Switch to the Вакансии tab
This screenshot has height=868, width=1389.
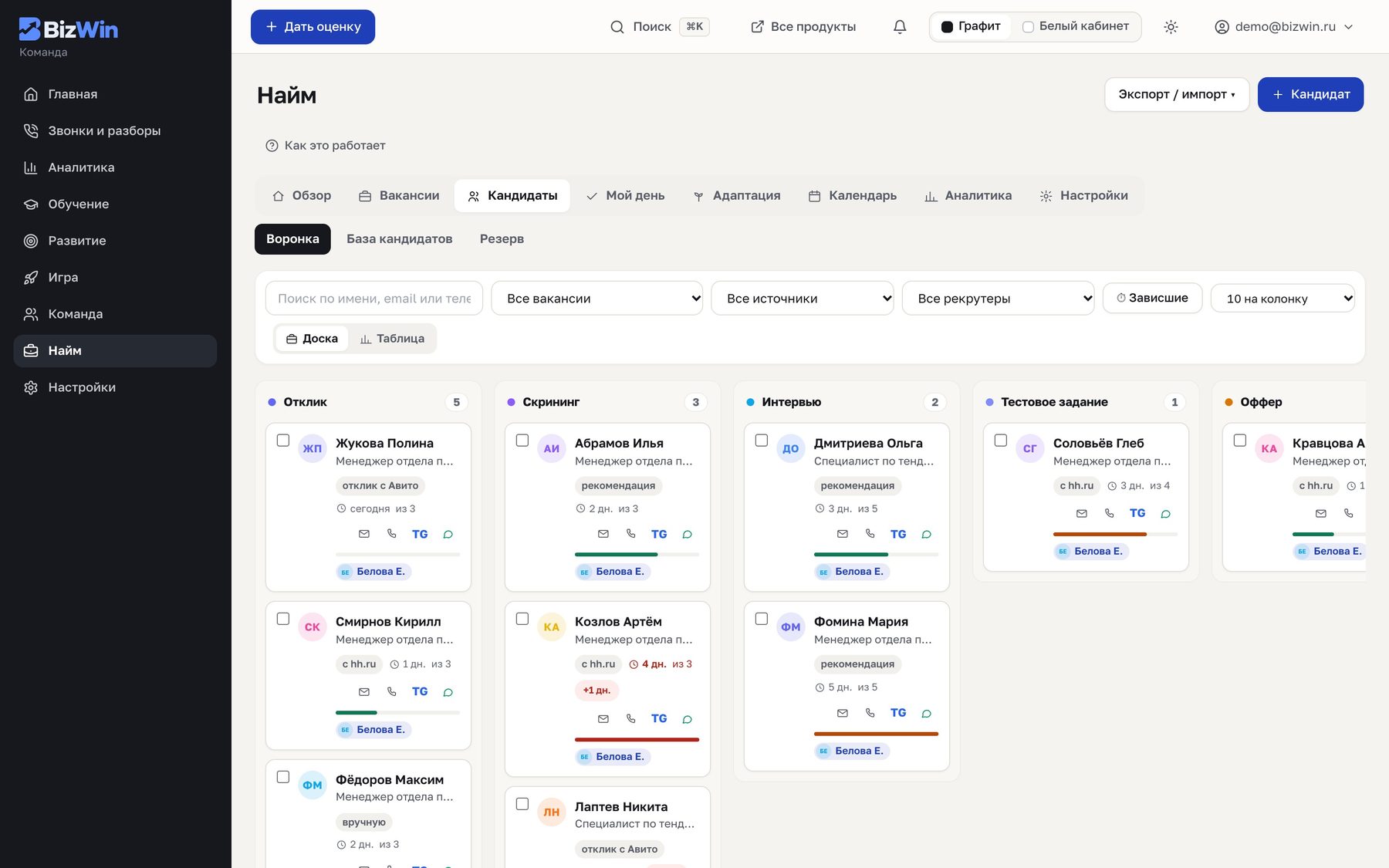[399, 196]
